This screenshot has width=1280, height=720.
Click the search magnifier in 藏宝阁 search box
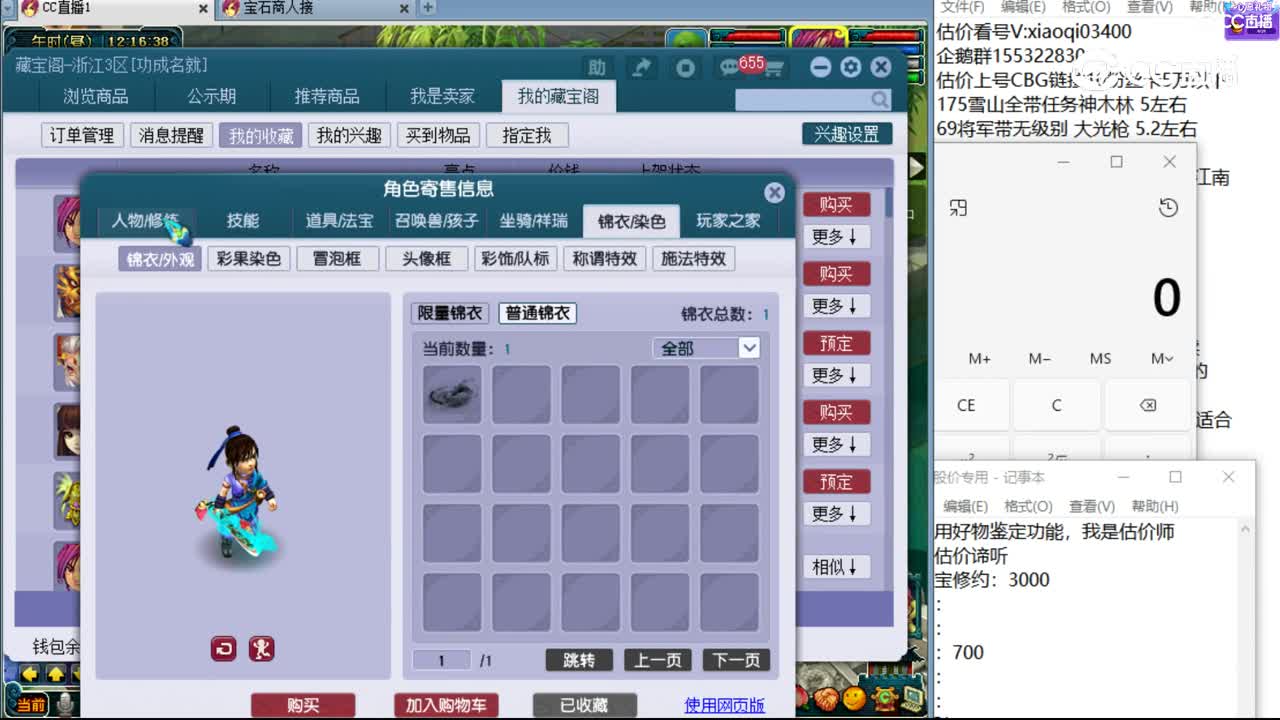pyautogui.click(x=879, y=99)
